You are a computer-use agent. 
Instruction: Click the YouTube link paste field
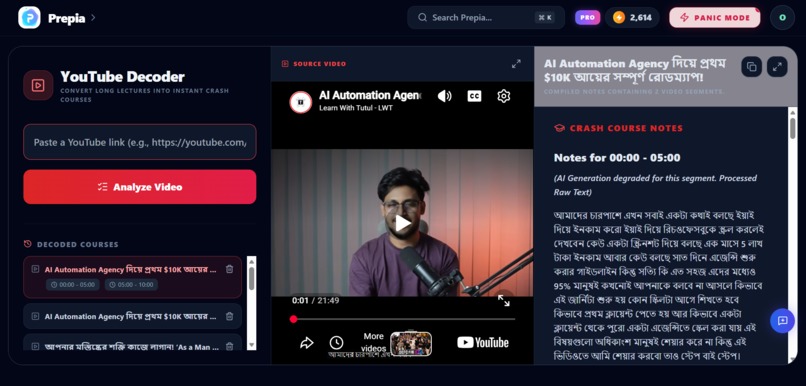140,142
